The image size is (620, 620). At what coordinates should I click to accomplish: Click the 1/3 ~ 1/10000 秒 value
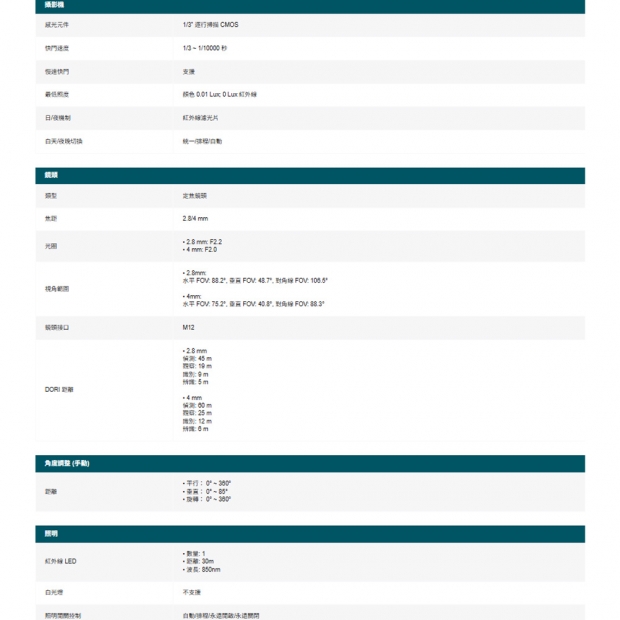click(x=206, y=47)
